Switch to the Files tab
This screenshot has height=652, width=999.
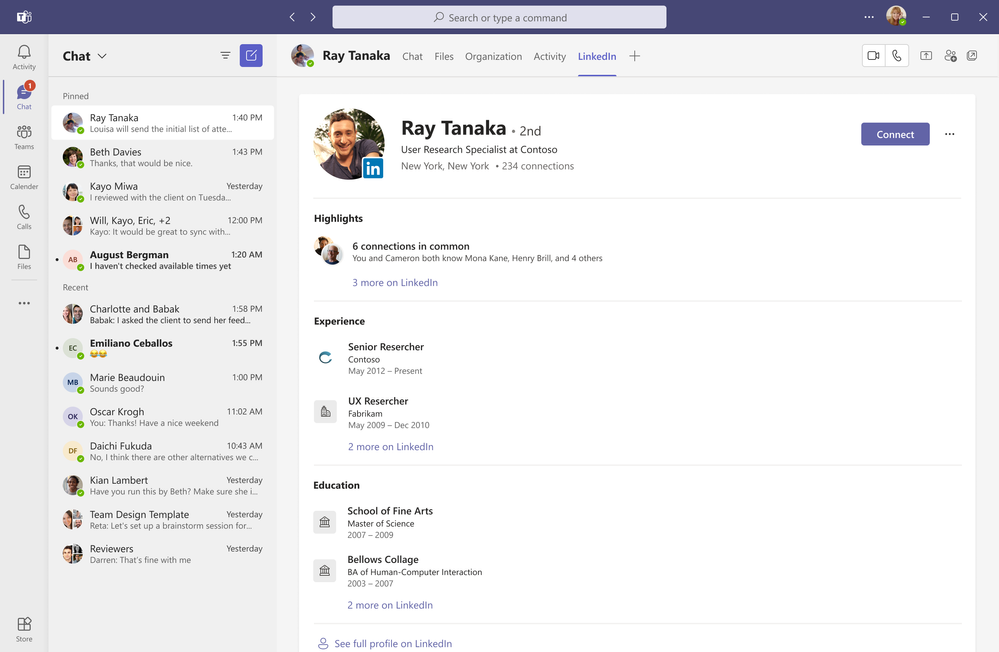coord(444,56)
